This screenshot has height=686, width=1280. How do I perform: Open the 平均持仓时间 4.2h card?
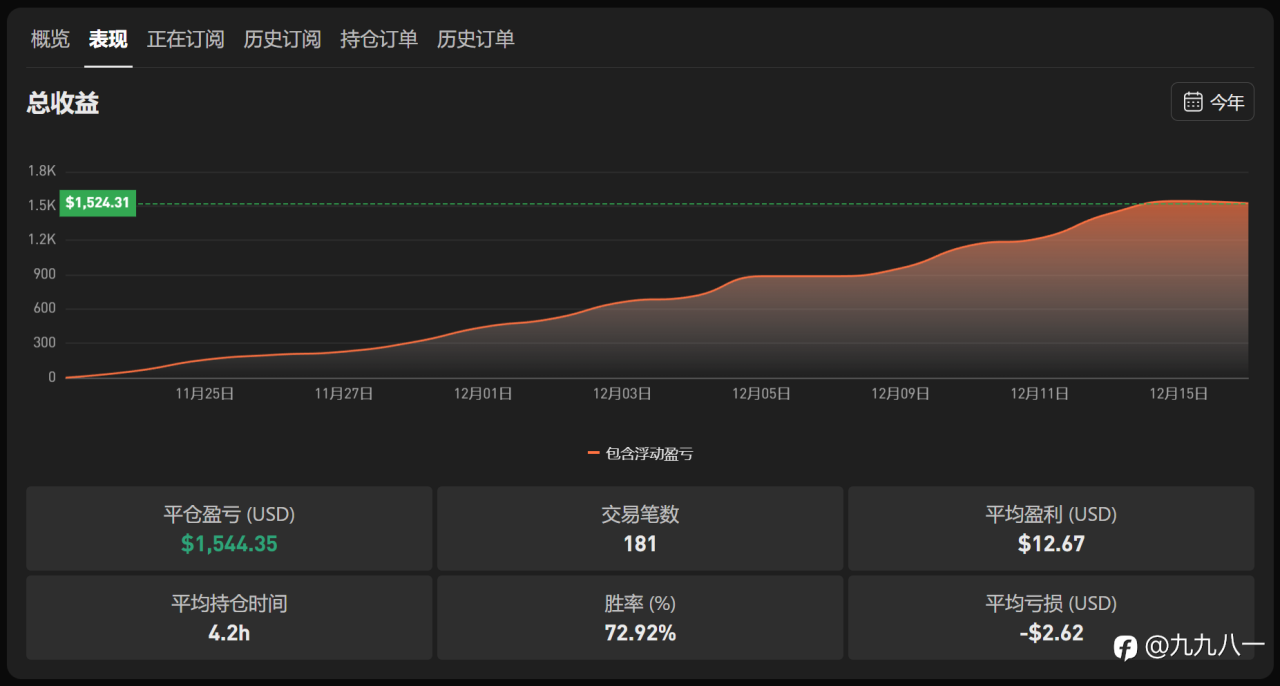pos(229,617)
